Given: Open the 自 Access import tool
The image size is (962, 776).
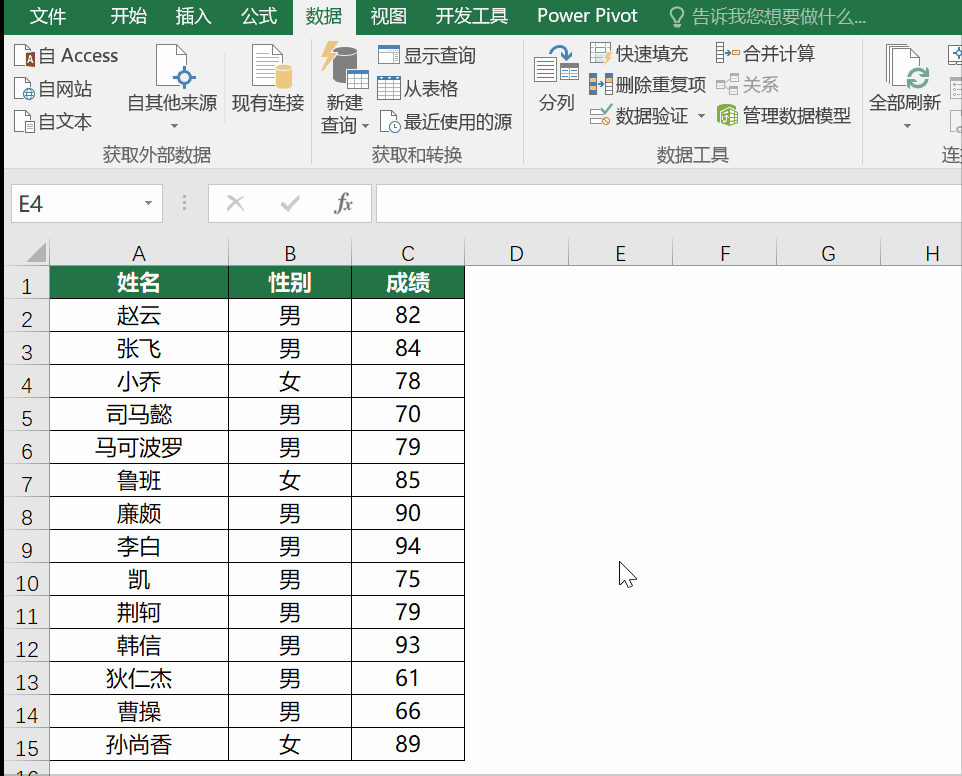Looking at the screenshot, I should (66, 55).
